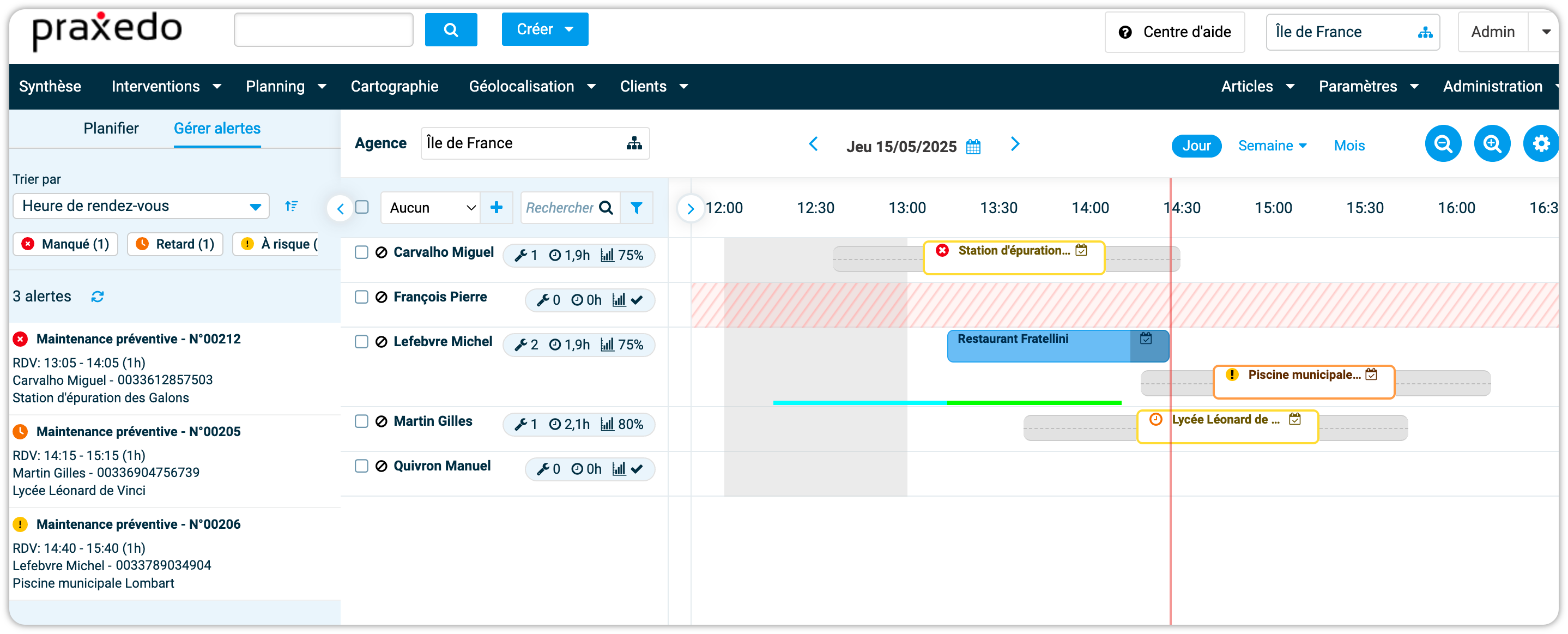Expand the Paramètres menu

pos(1369,87)
